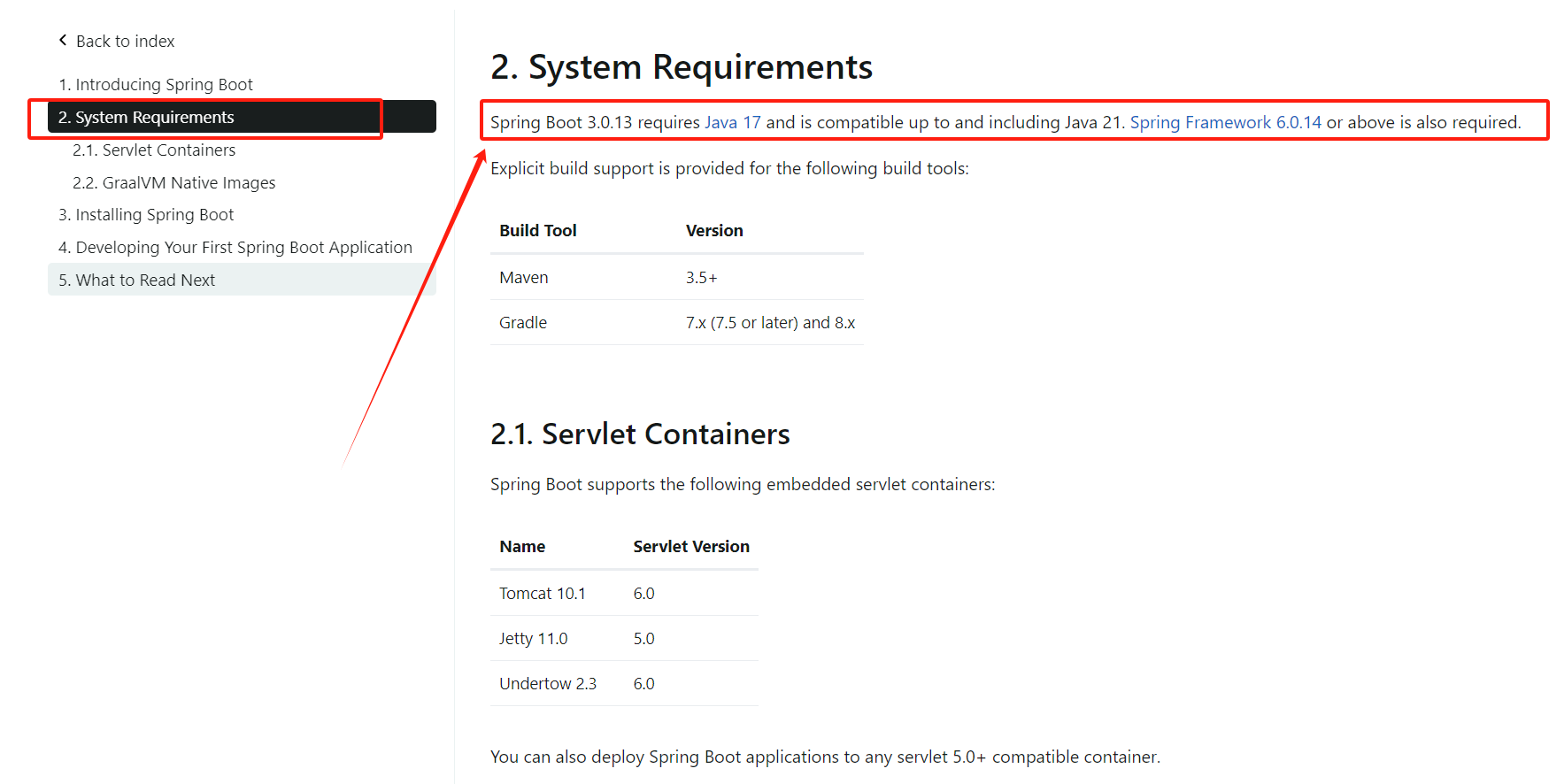Open Introducing Spring Boot section
The width and height of the screenshot is (1564, 784).
click(x=156, y=85)
